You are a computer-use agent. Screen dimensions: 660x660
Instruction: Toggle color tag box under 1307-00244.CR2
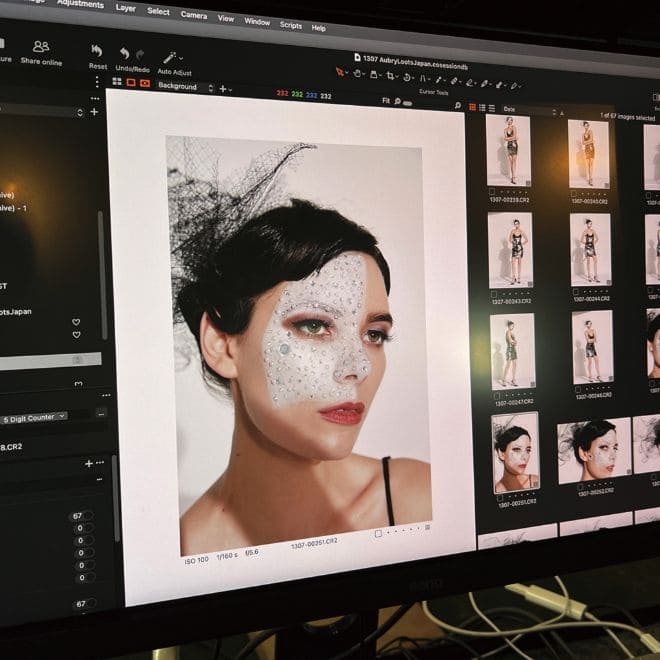point(575,292)
